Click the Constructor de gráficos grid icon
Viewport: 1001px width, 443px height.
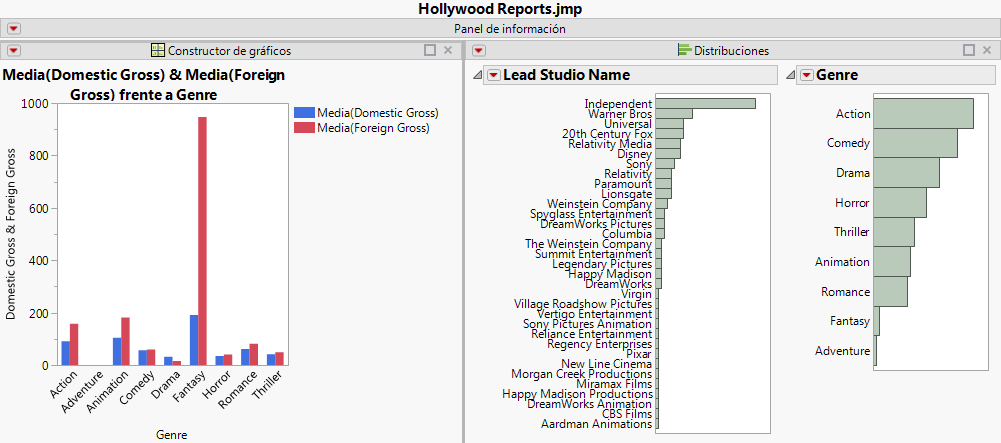pos(157,50)
